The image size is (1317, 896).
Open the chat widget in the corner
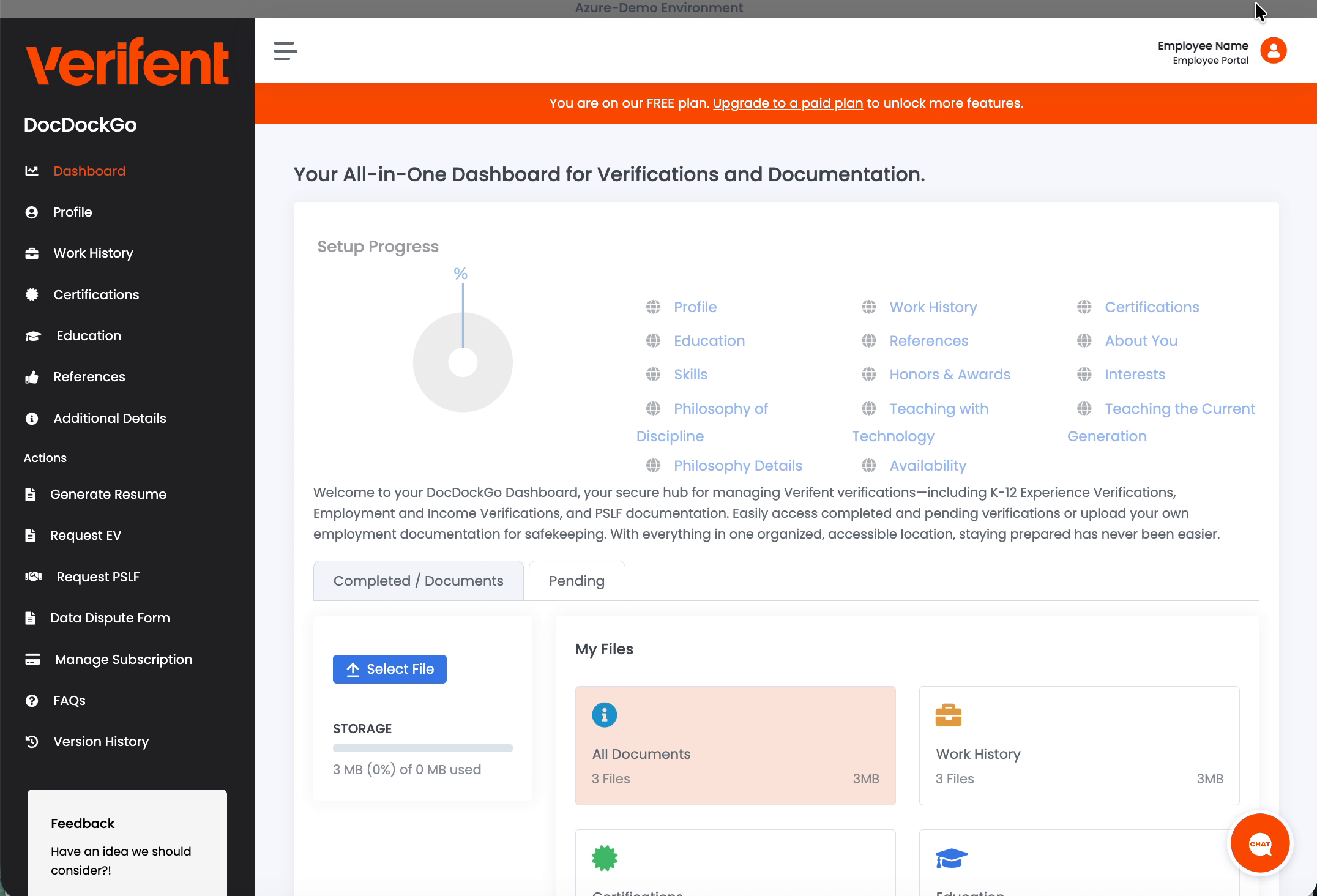(x=1260, y=843)
